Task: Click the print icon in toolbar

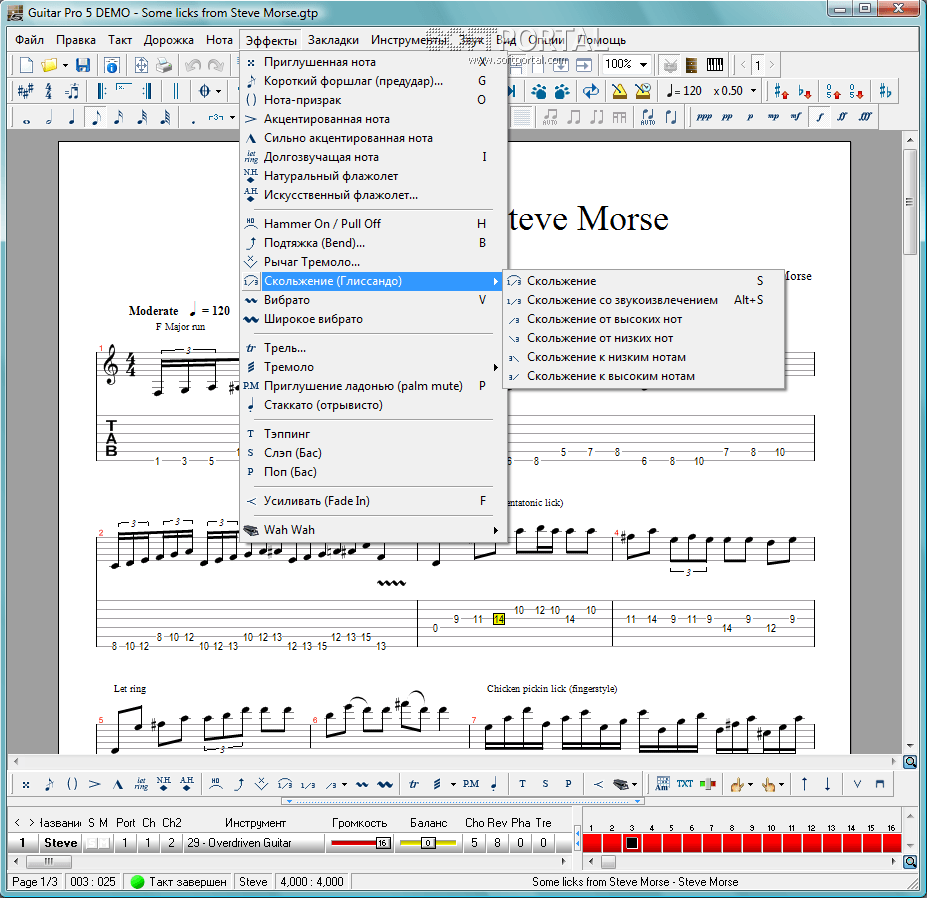Action: 163,65
